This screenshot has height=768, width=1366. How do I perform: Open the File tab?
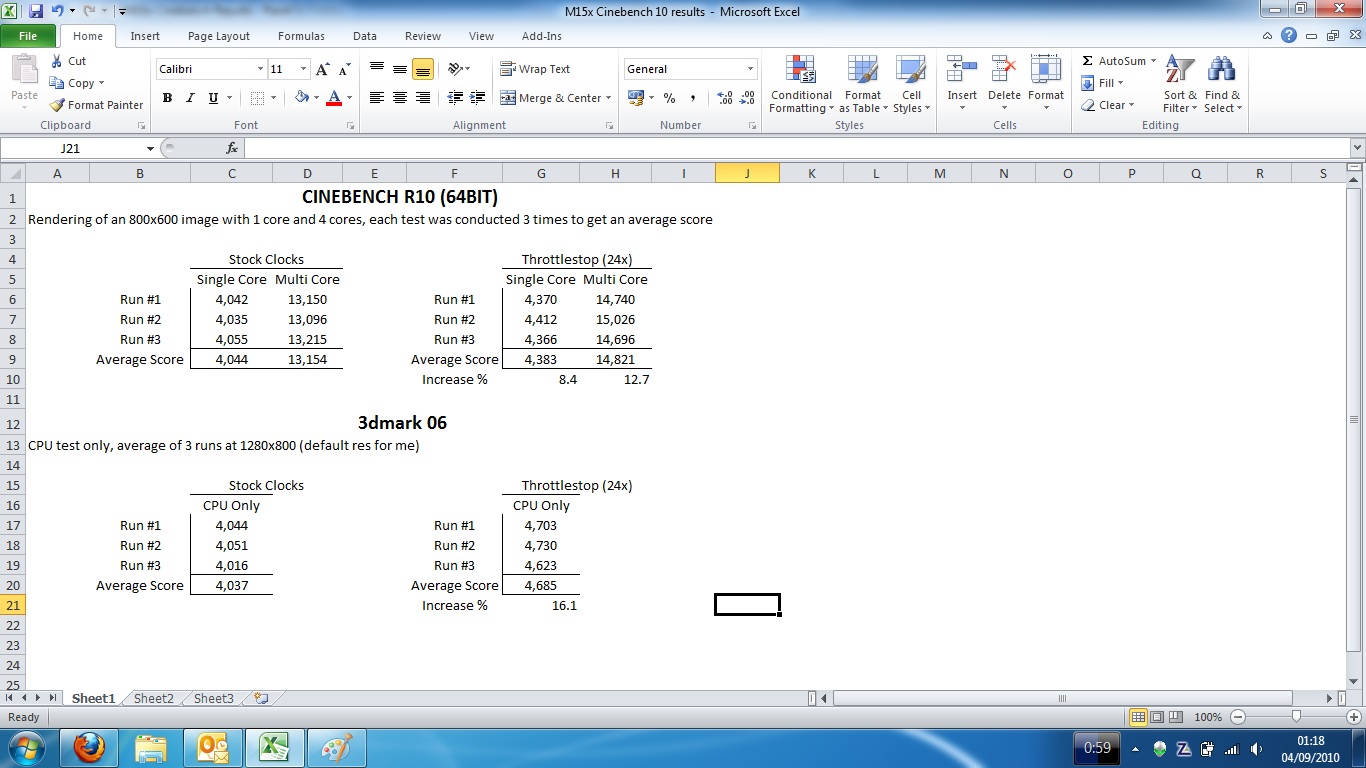tap(28, 36)
